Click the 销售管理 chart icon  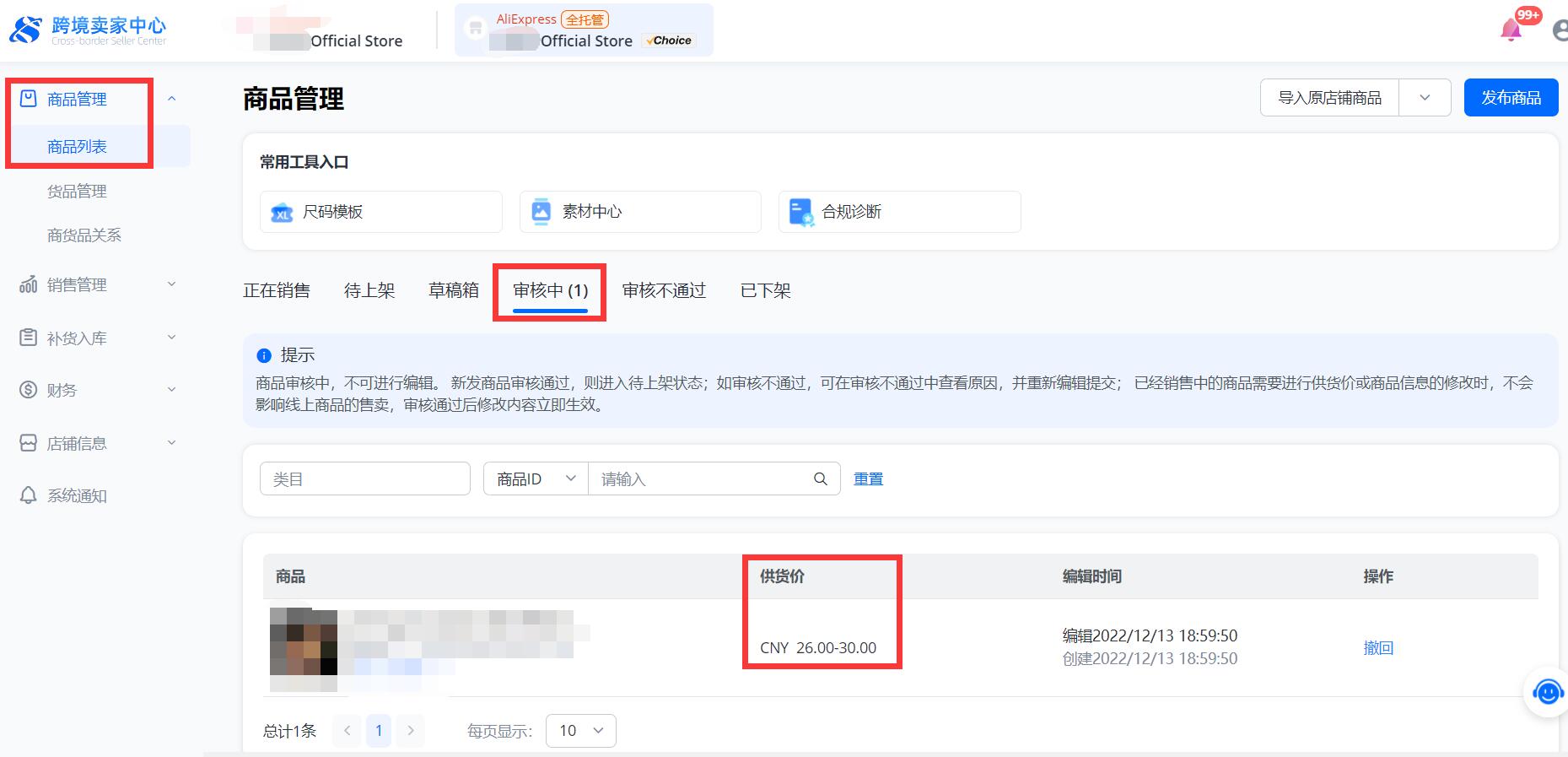tap(29, 284)
